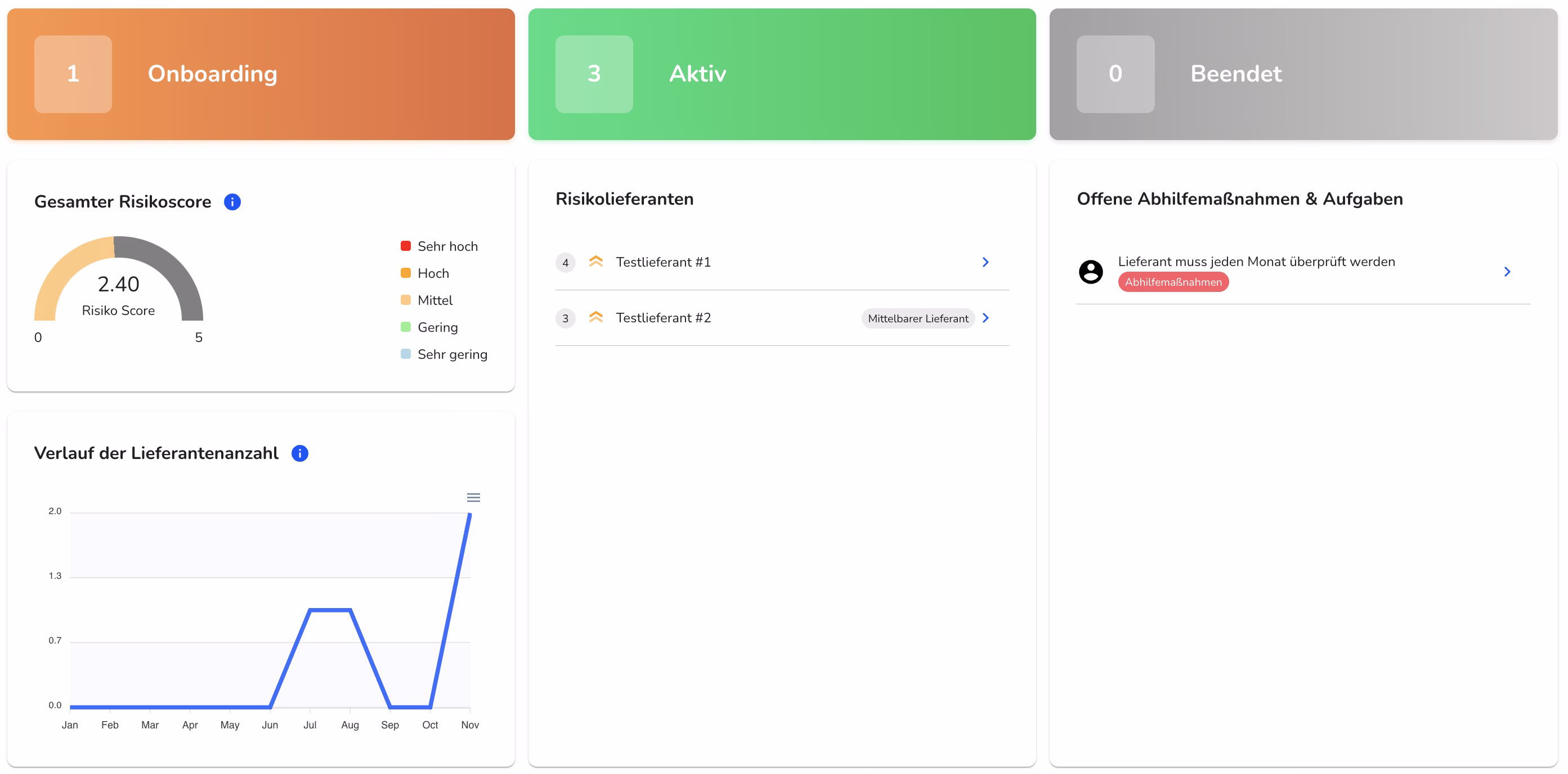Click the double-chevron risk icon for Testlieferant #1
This screenshot has width=1568, height=774.
point(597,260)
